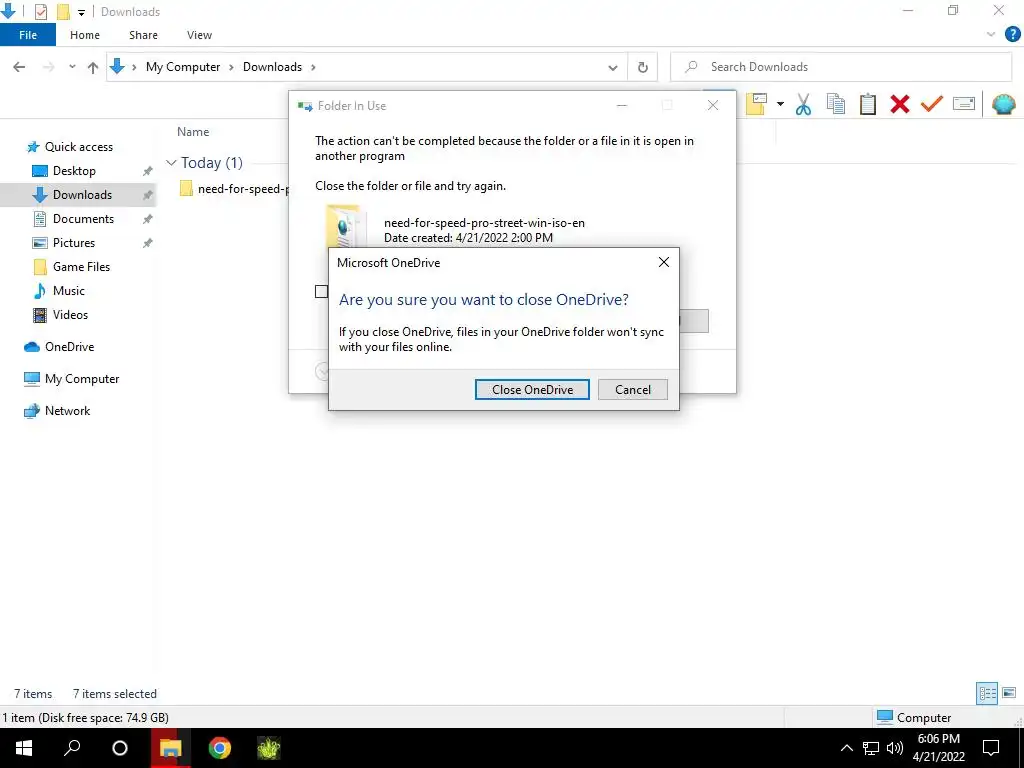Switch to large icons view in status bar
This screenshot has width=1024, height=768.
[1009, 693]
